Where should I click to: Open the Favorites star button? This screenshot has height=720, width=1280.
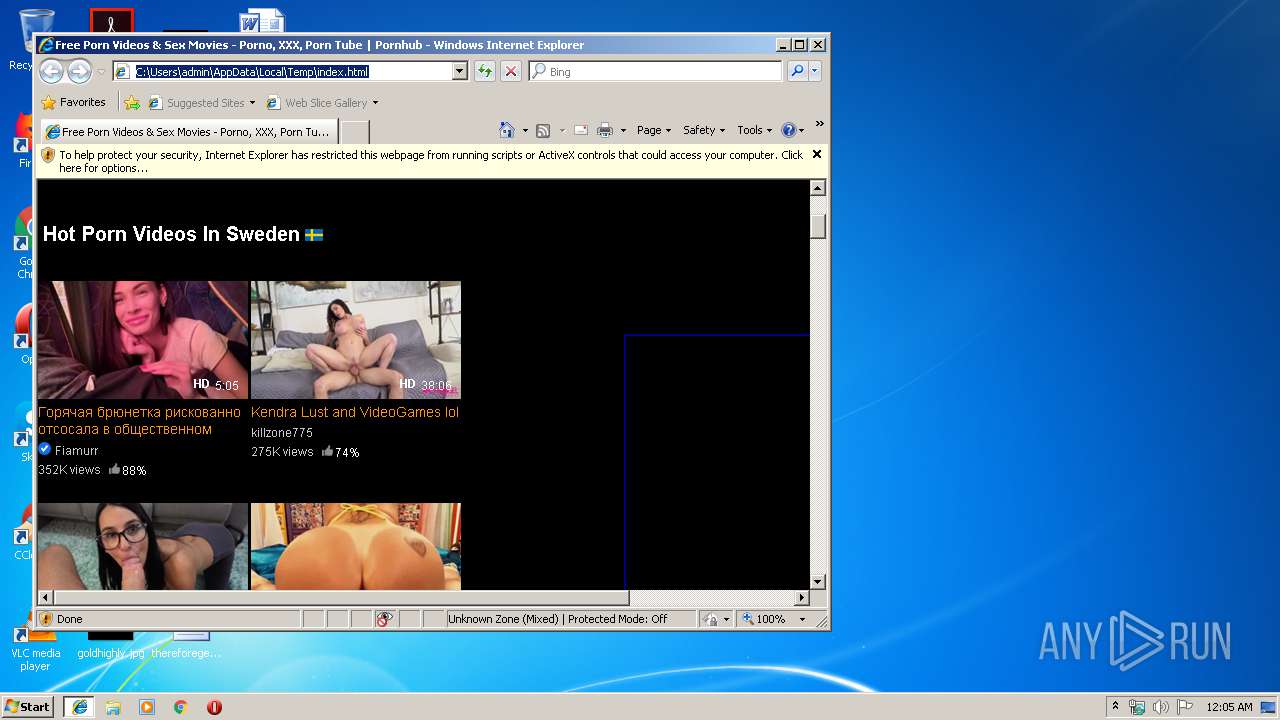click(73, 102)
